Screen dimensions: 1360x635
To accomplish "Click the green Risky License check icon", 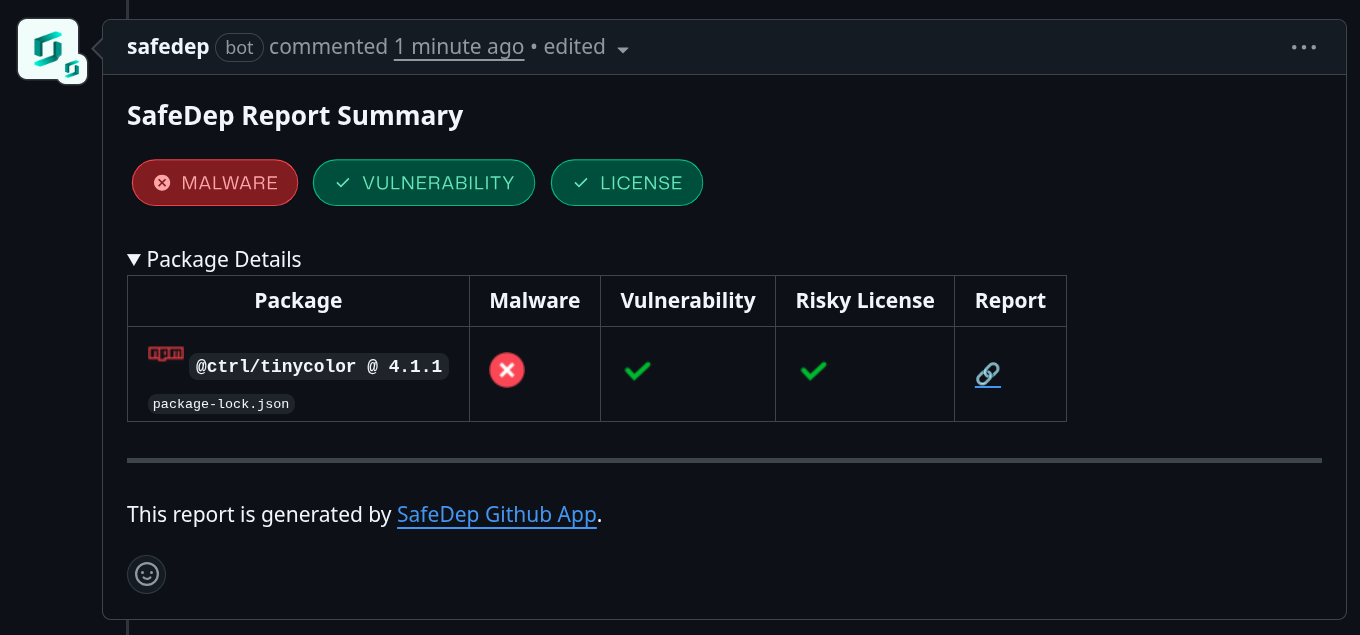I will click(x=813, y=370).
